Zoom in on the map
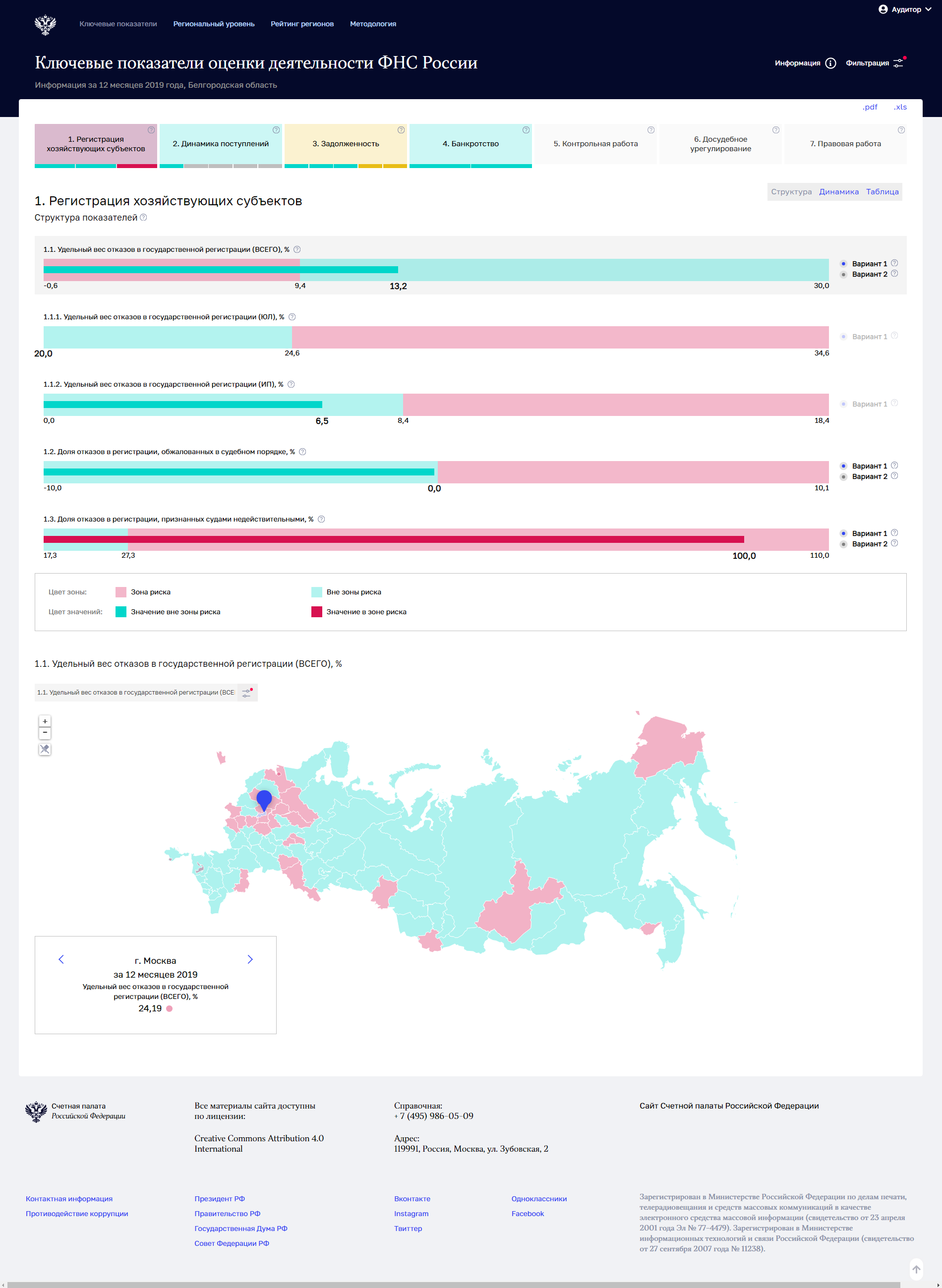Screen dimensions: 942x1288 45,721
